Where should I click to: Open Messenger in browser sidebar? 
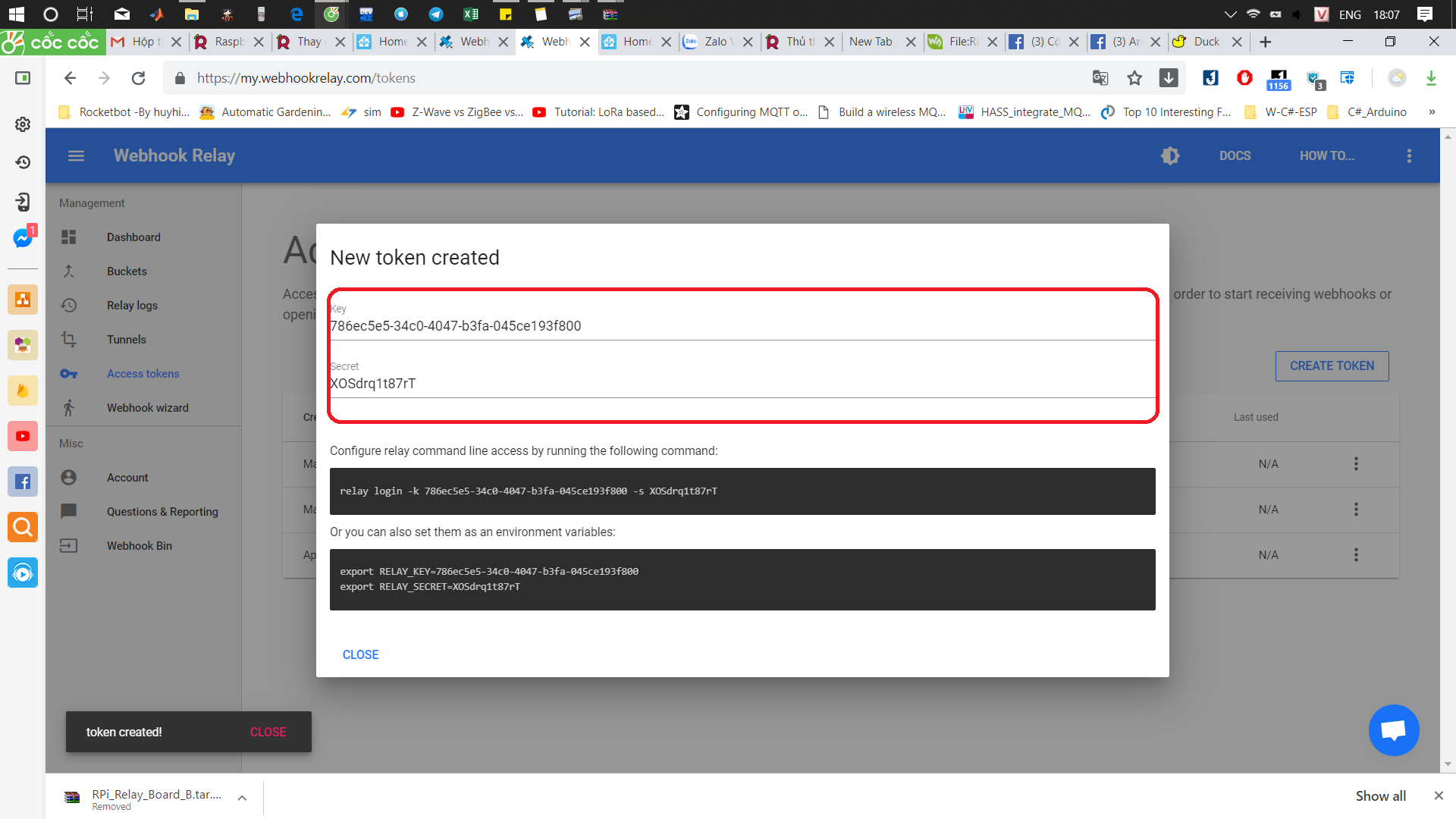(23, 237)
